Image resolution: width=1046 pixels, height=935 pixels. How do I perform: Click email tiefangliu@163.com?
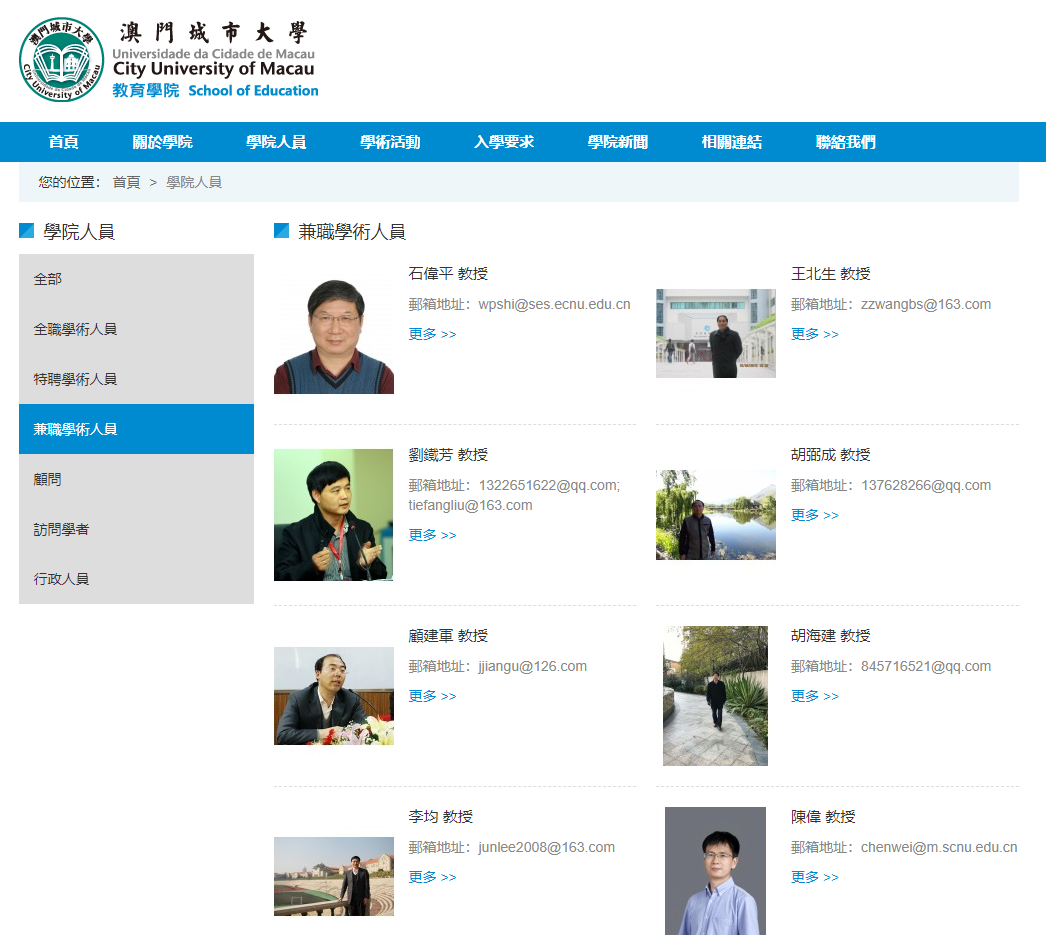point(470,506)
